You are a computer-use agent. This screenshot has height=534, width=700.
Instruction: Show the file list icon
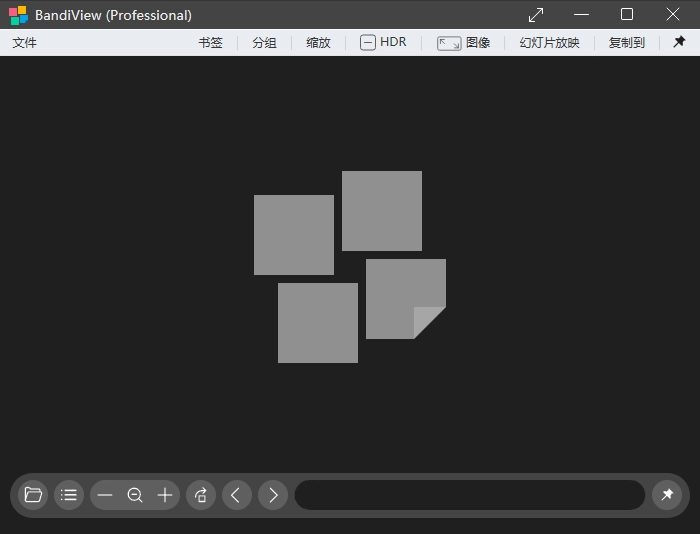coord(69,495)
